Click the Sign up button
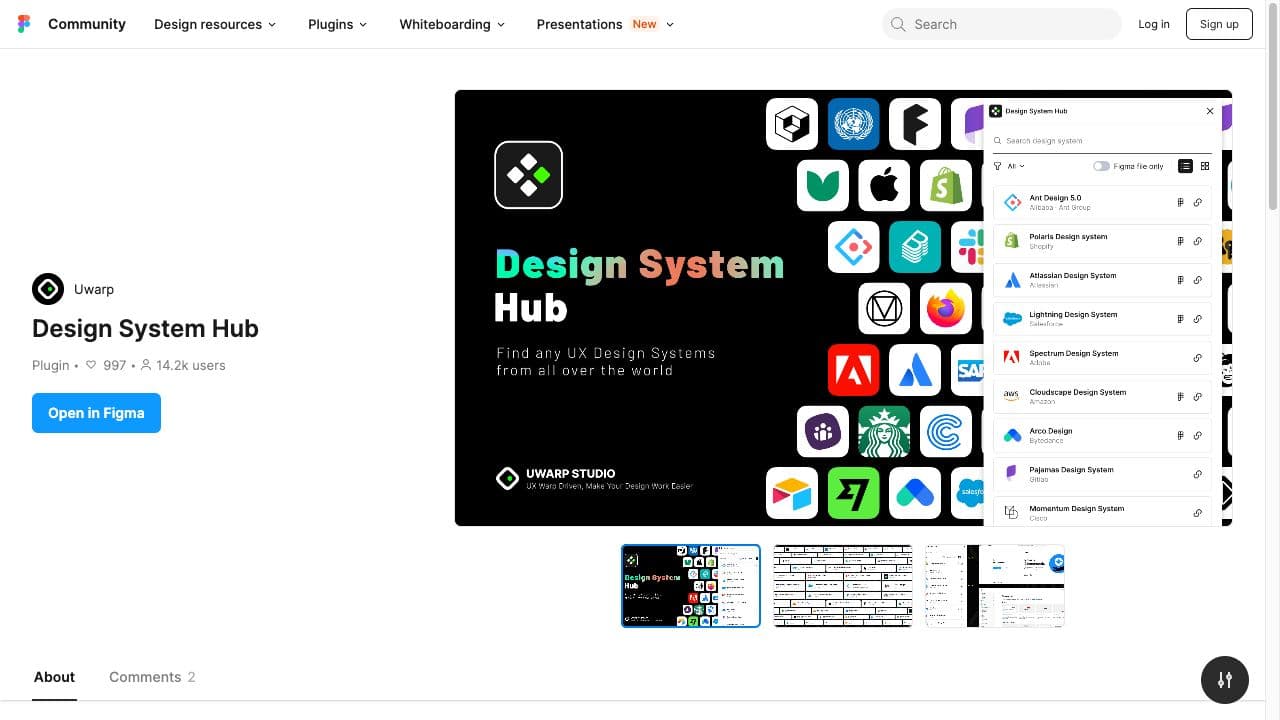The width and height of the screenshot is (1280, 720). pyautogui.click(x=1219, y=24)
